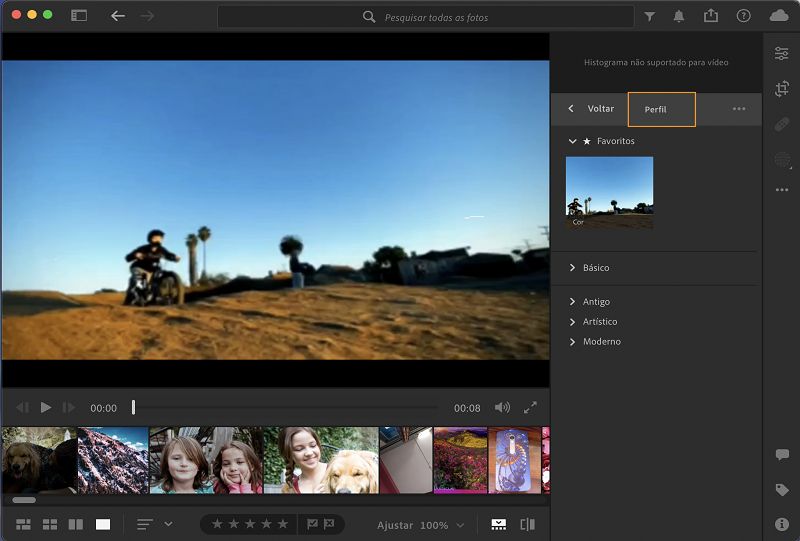Open the sort order icon

coord(145,524)
